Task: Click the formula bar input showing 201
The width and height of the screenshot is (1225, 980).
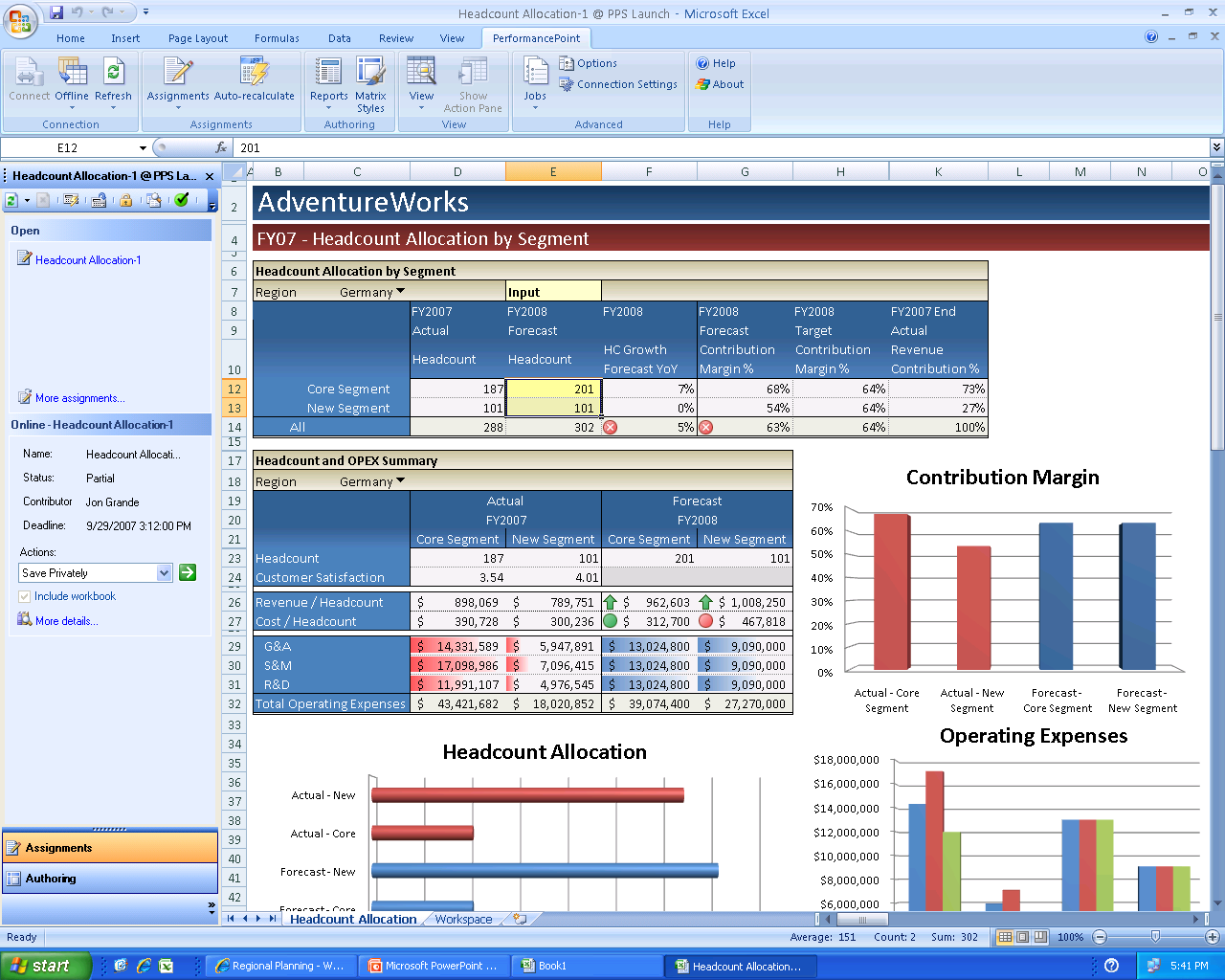Action: coord(723,147)
